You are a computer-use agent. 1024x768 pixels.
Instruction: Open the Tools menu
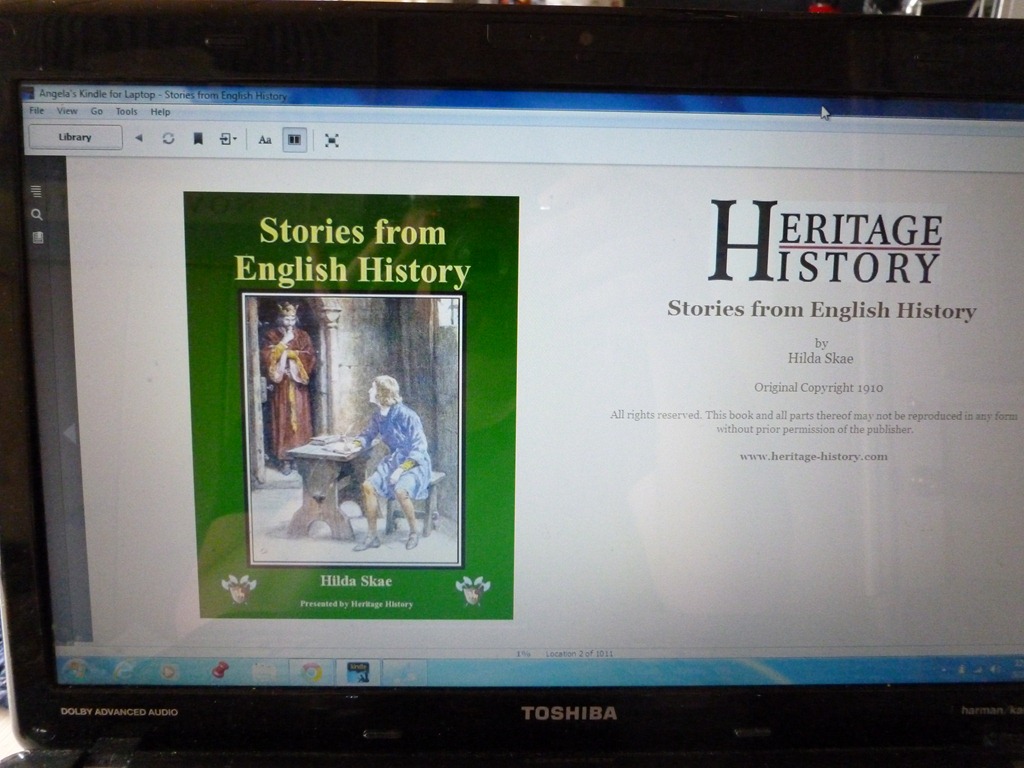point(126,112)
